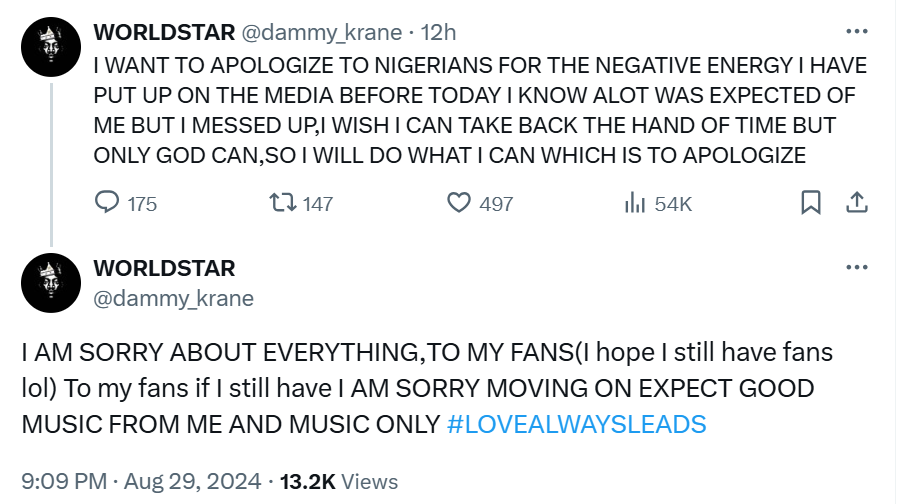Click WORLDSTAR display name on top tweet
Screen dimensions: 899x504
click(x=164, y=32)
